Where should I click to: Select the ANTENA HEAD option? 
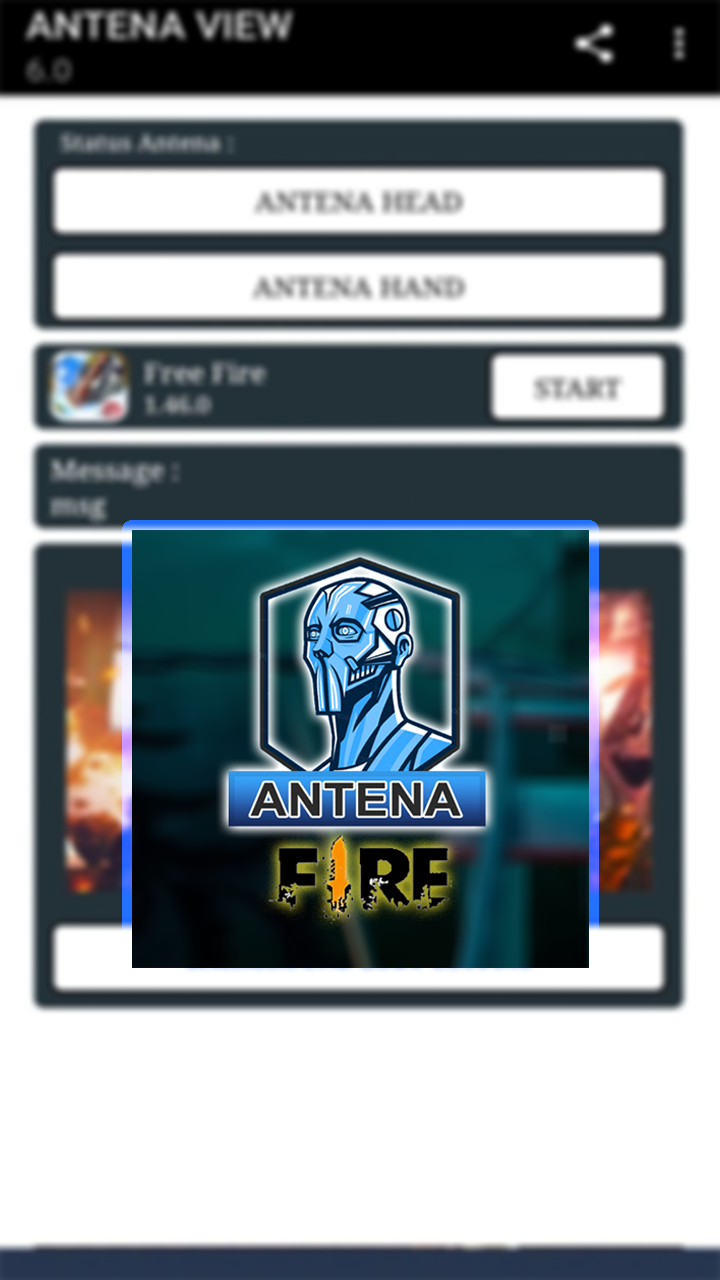[359, 201]
